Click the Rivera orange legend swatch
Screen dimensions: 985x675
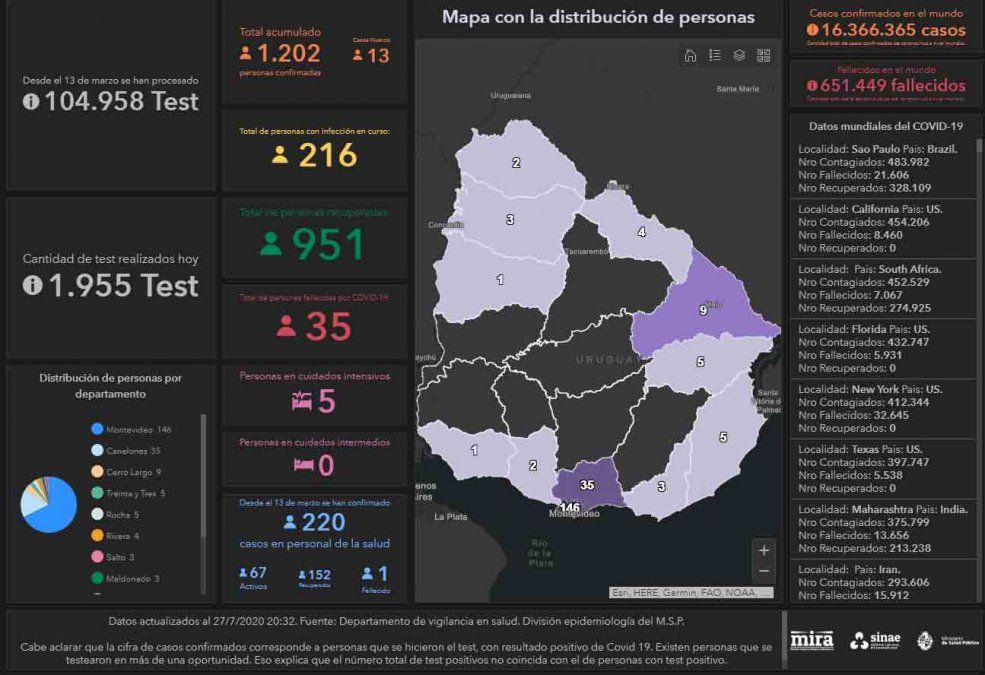(x=97, y=535)
